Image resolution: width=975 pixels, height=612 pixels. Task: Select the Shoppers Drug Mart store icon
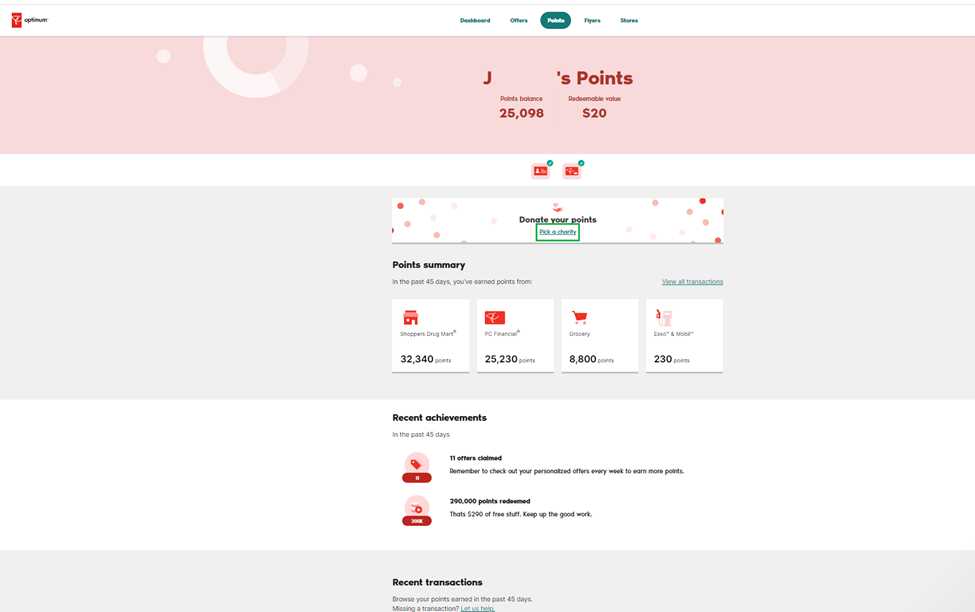click(411, 315)
